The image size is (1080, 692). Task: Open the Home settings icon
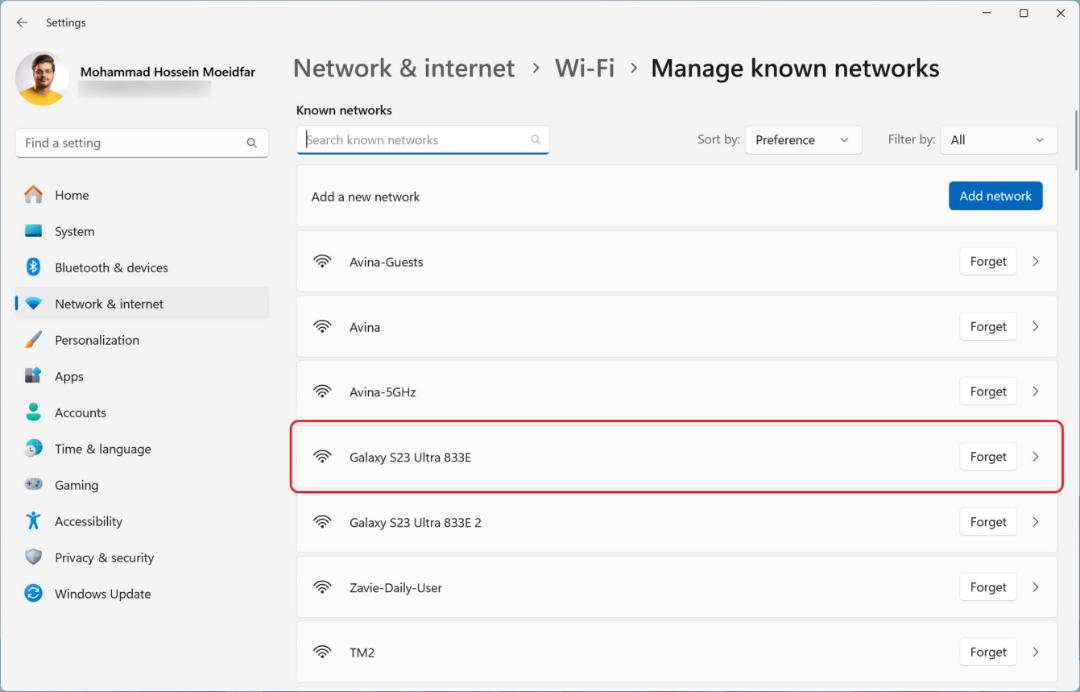pyautogui.click(x=33, y=195)
